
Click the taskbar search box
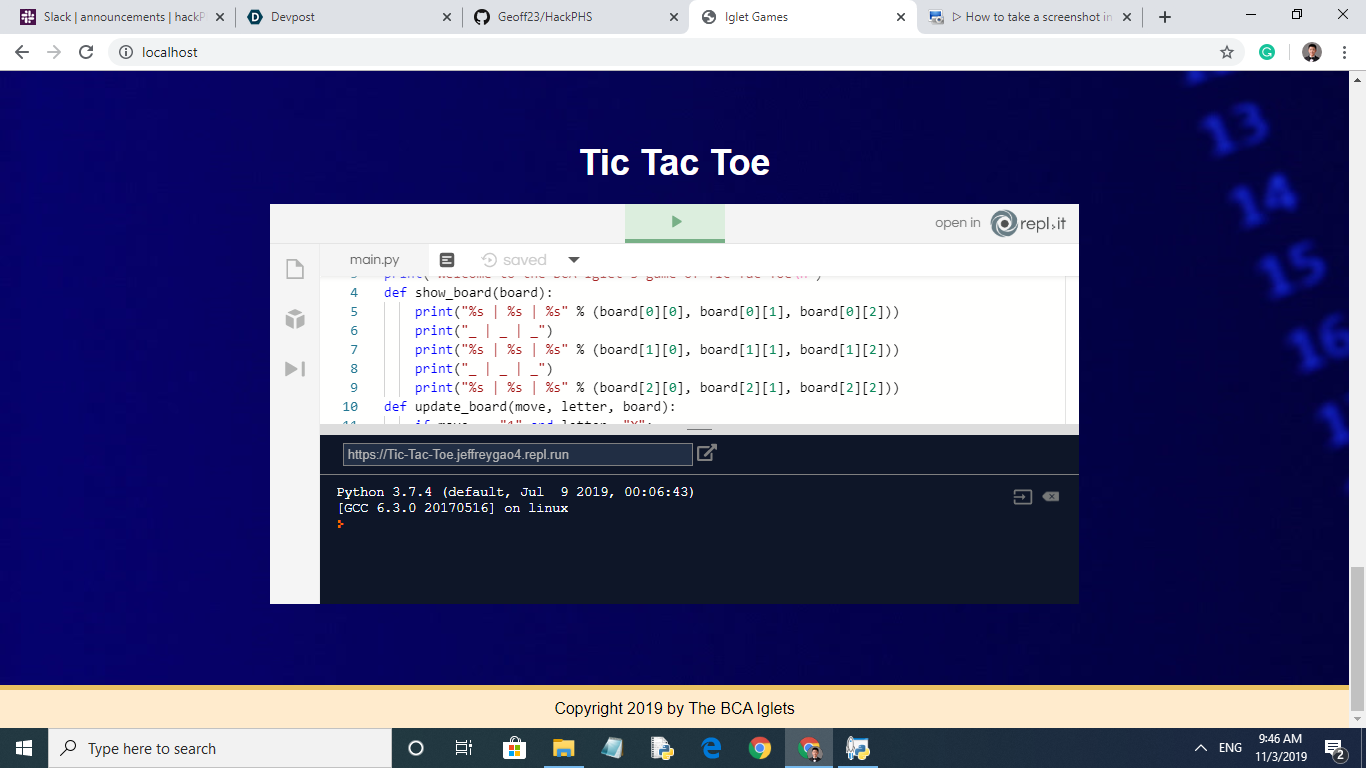[220, 748]
